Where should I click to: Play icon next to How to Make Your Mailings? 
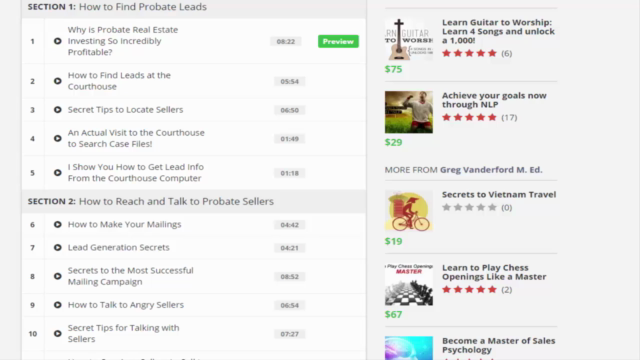58,224
